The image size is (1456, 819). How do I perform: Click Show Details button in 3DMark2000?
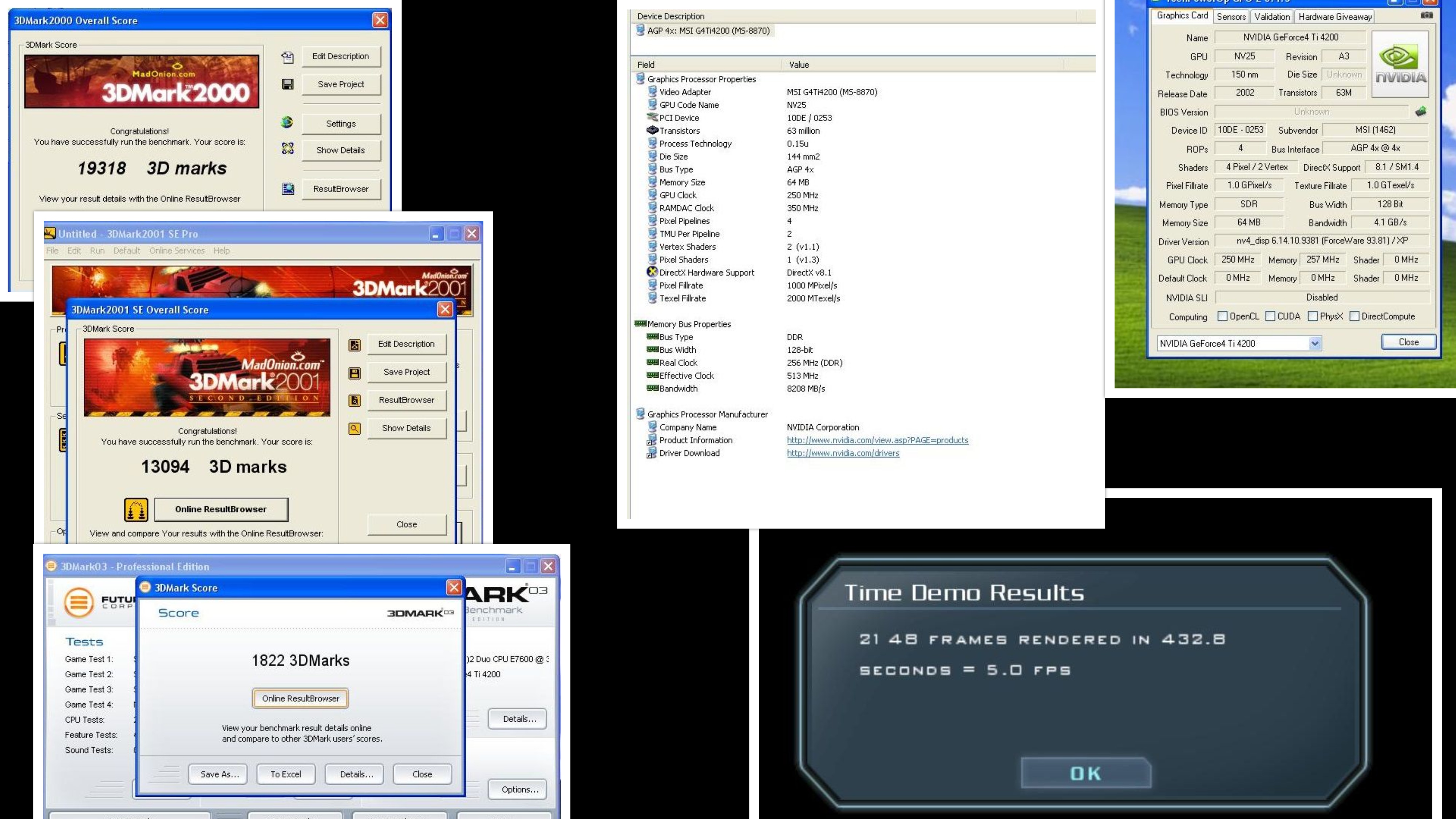(x=341, y=150)
